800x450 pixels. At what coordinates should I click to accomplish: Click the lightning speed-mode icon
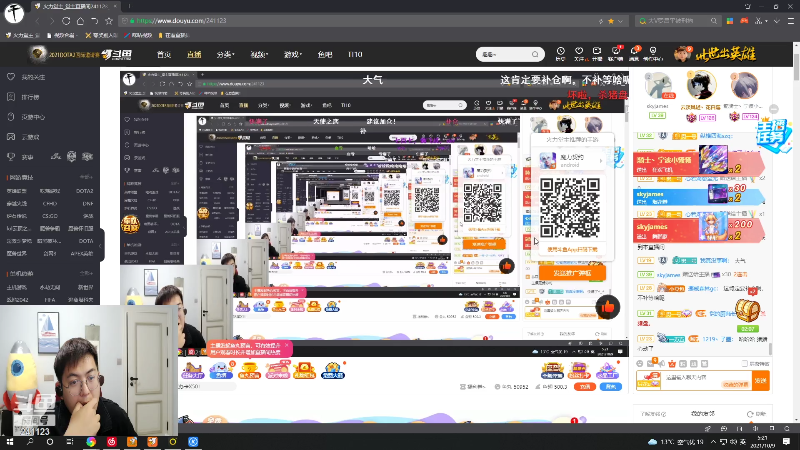pyautogui.click(x=601, y=21)
